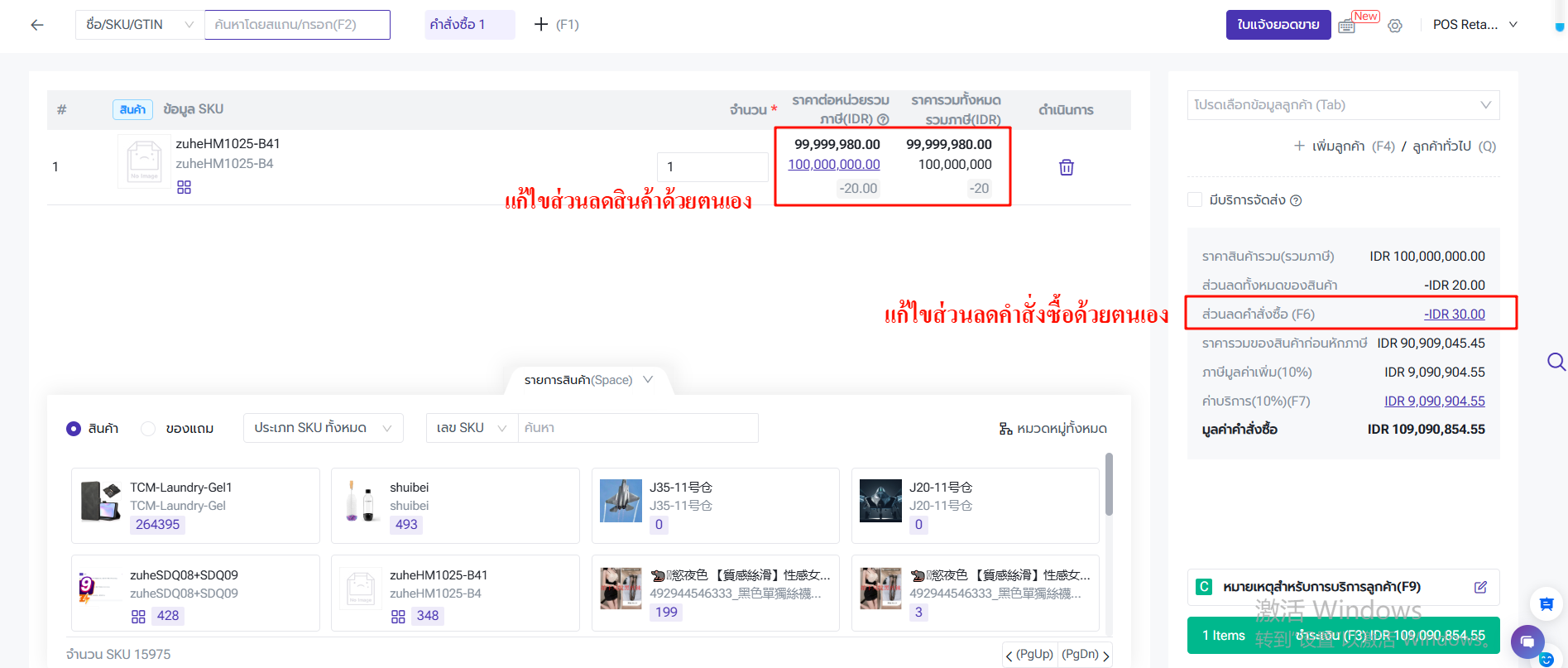The width and height of the screenshot is (1568, 668).
Task: Add the J35-11号仓 product card
Action: (716, 506)
